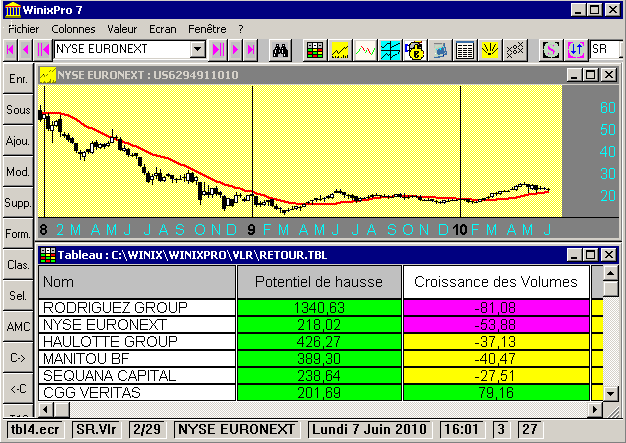This screenshot has height=443, width=626.
Task: Click the Sous sidebar button
Action: coord(18,110)
